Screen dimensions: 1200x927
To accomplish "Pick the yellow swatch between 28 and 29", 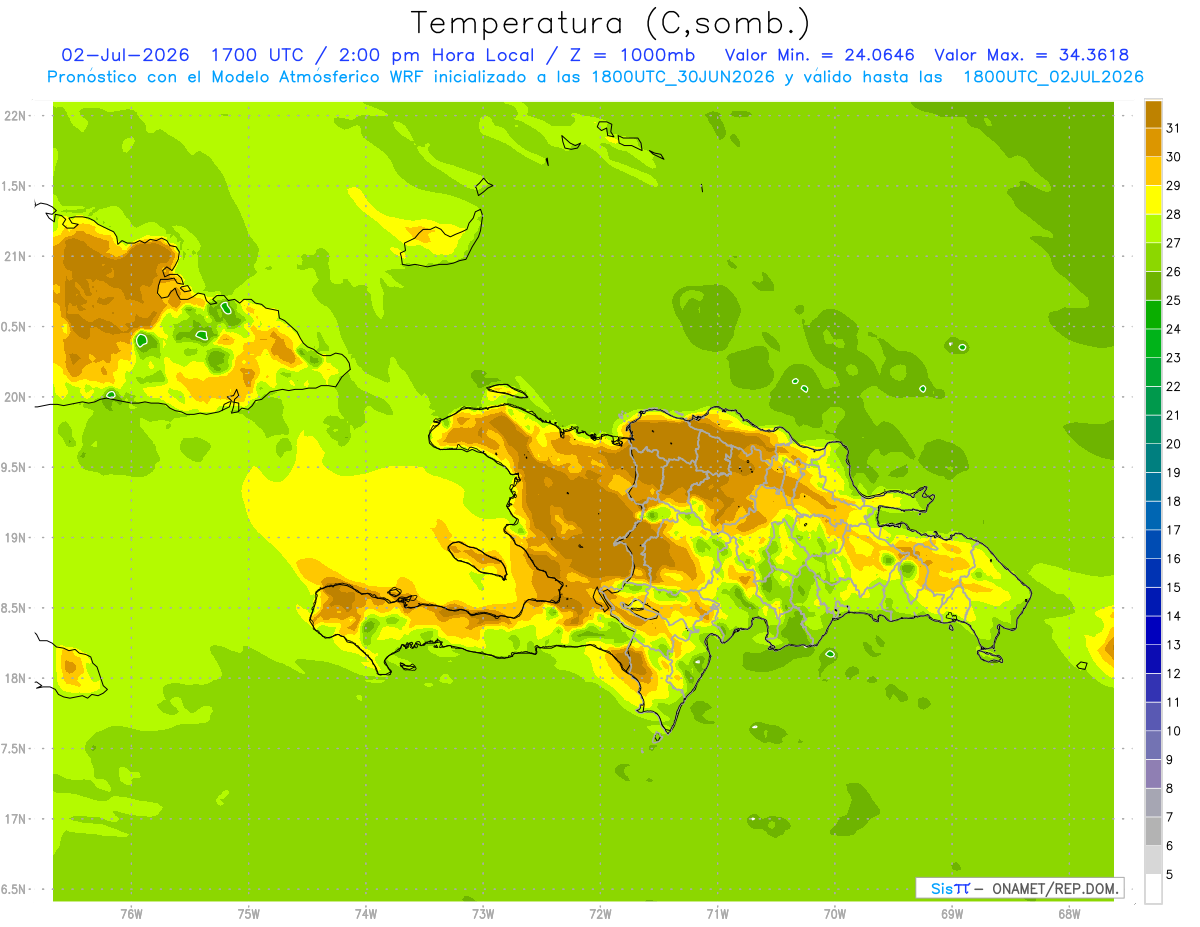I will tap(1153, 200).
